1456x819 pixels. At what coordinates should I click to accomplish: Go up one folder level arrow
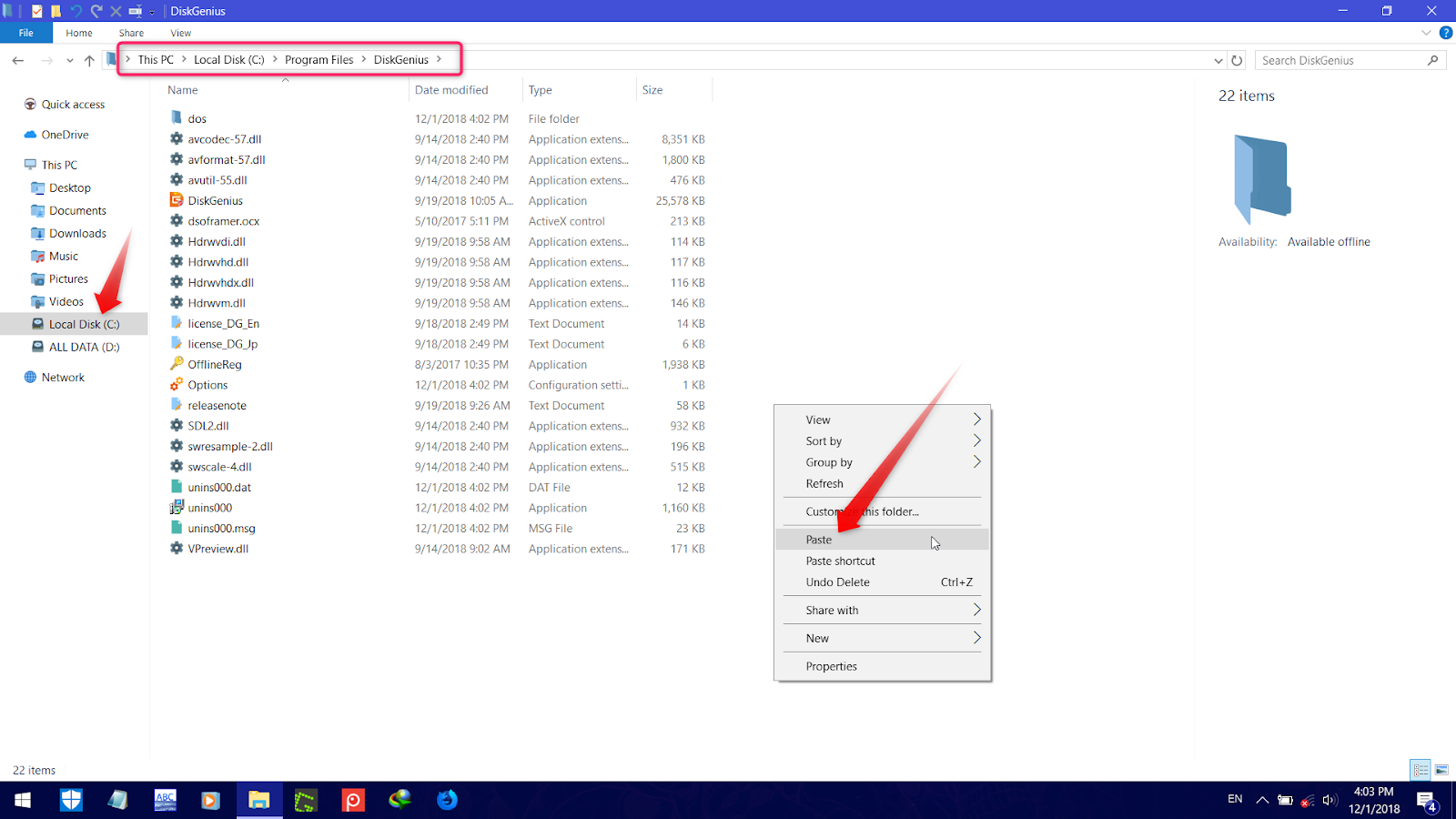tap(89, 60)
